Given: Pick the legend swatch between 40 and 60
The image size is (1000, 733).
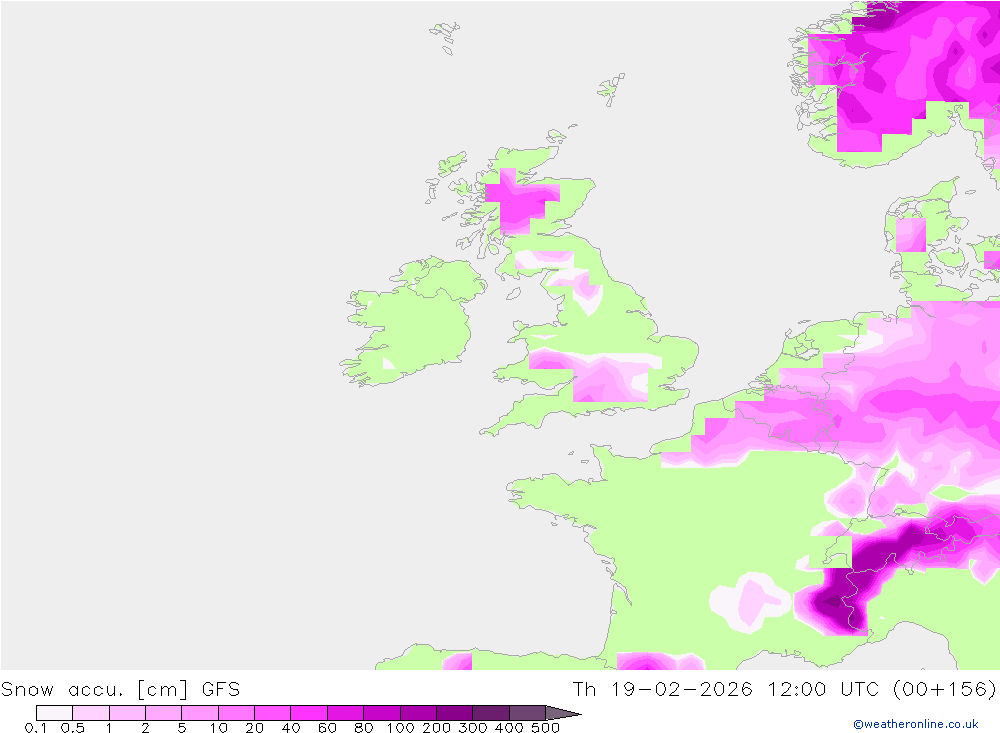Looking at the screenshot, I should [x=309, y=713].
